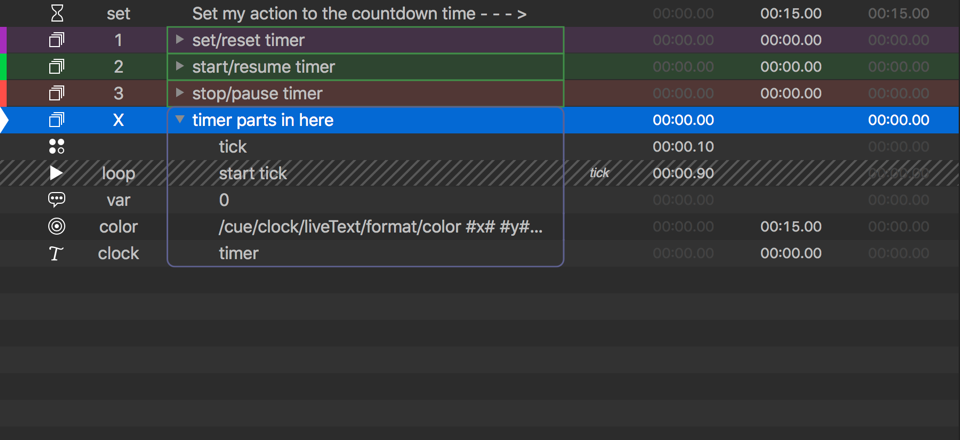Click the italic tick target in loop row

tap(599, 173)
